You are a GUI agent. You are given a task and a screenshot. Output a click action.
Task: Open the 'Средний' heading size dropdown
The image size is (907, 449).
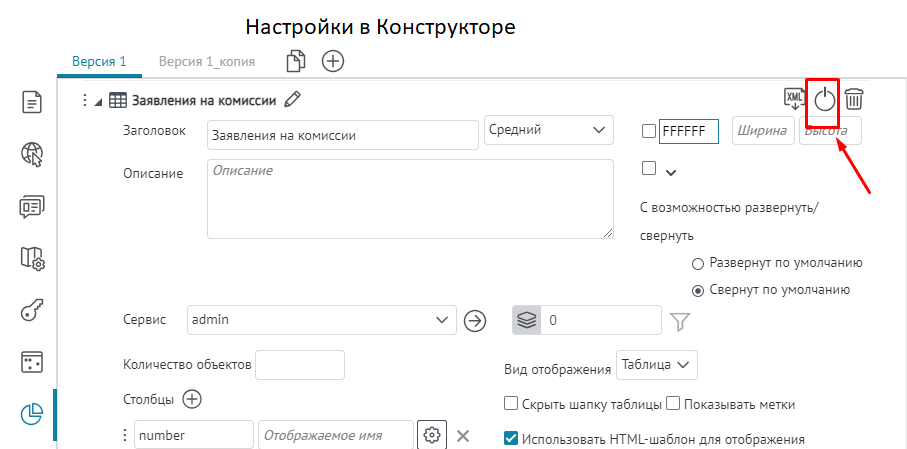point(548,130)
